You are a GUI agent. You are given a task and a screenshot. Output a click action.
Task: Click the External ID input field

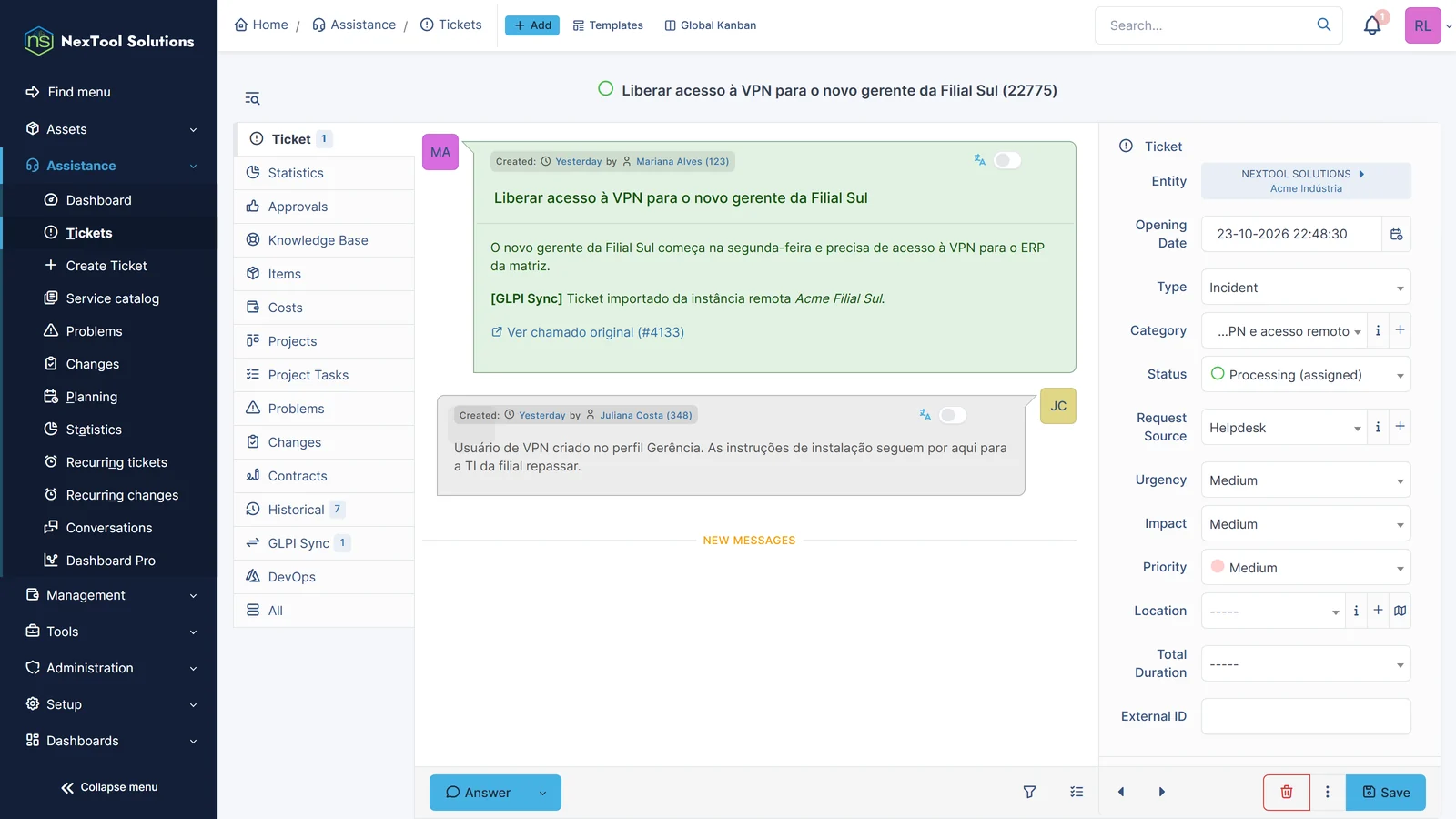click(1306, 716)
